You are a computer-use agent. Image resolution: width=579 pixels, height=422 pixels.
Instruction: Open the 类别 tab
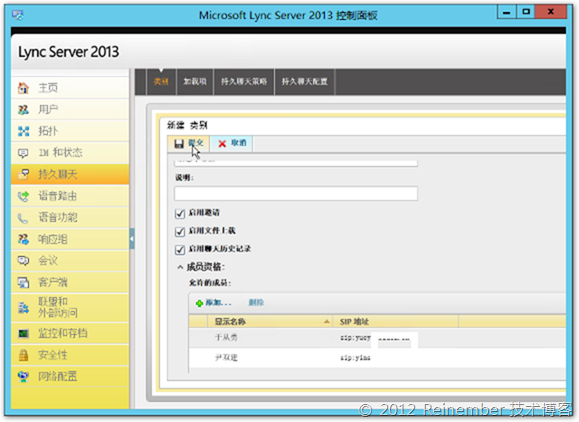(x=161, y=82)
